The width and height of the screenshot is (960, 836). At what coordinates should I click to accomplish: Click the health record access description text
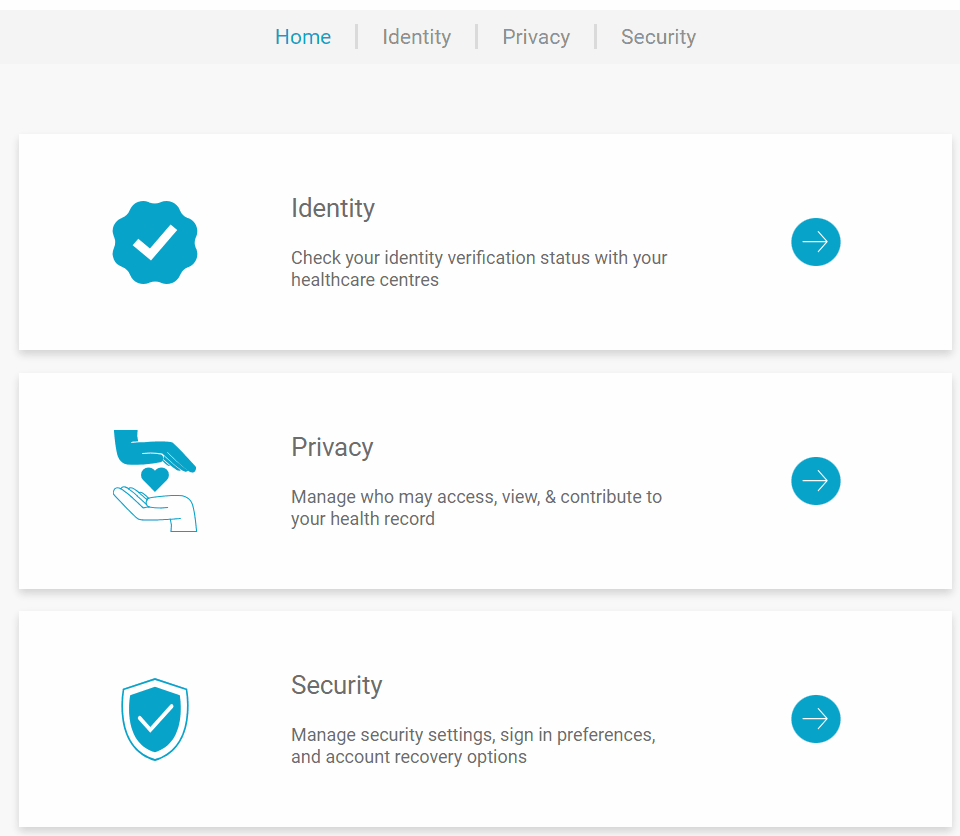click(x=476, y=507)
